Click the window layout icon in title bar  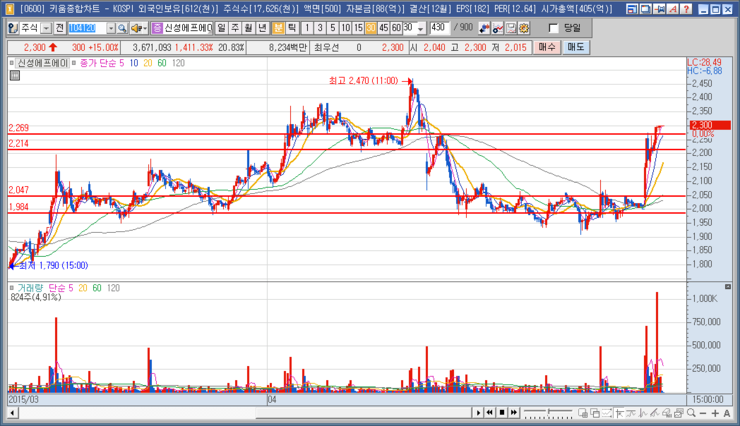click(632, 9)
